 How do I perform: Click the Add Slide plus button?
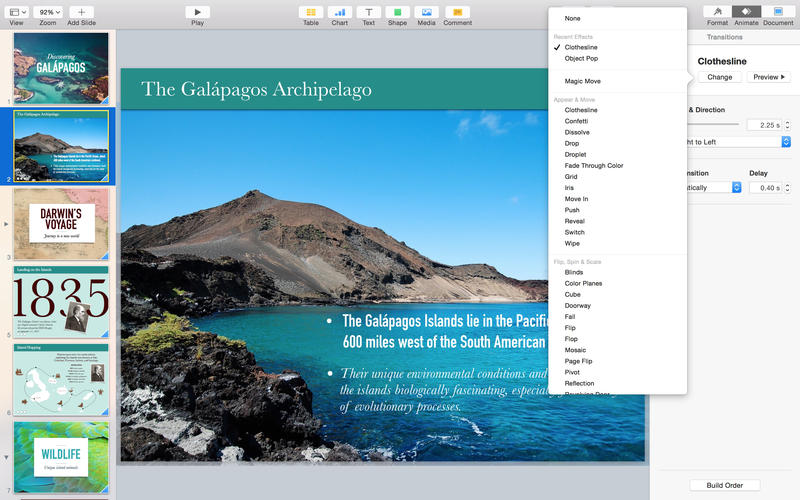(81, 12)
